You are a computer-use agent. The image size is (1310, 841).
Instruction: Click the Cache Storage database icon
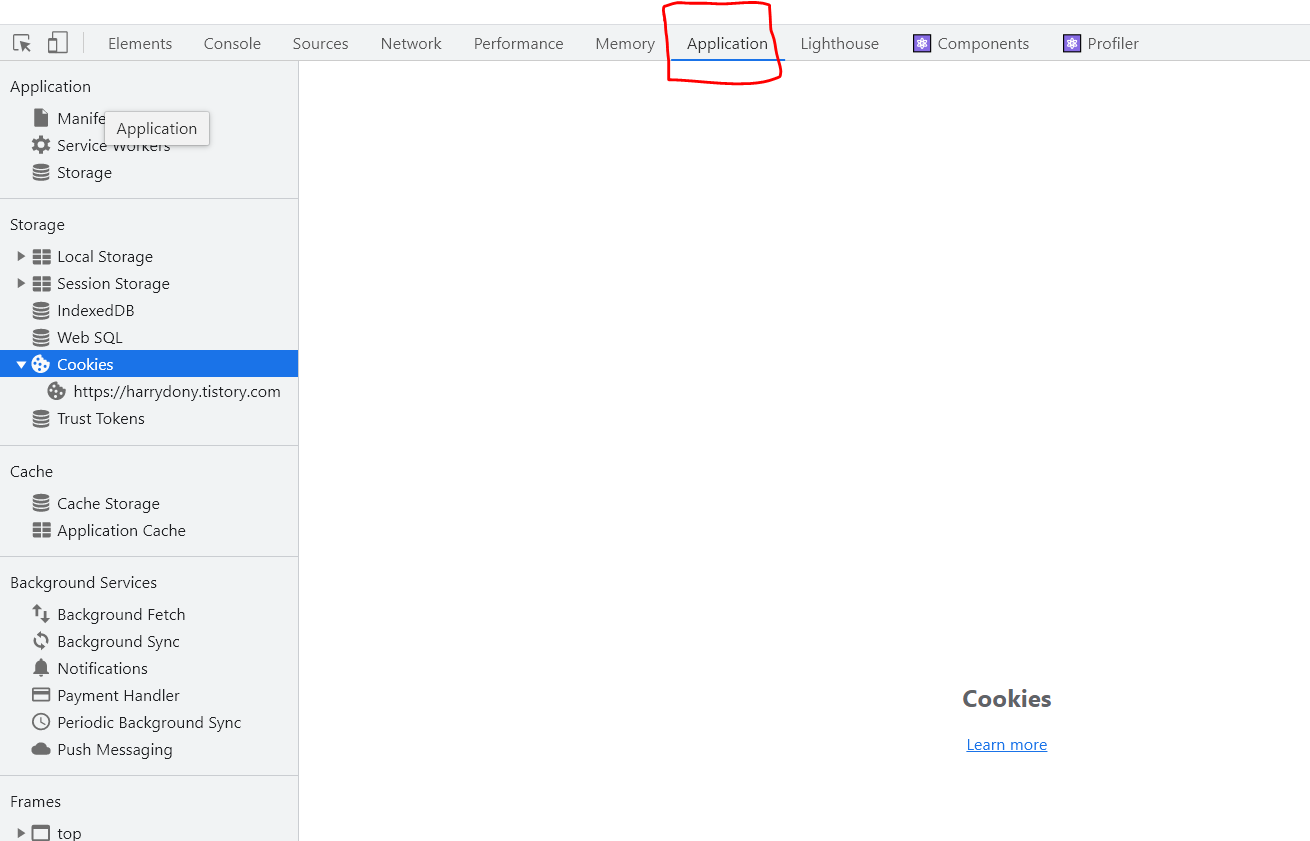[x=41, y=503]
